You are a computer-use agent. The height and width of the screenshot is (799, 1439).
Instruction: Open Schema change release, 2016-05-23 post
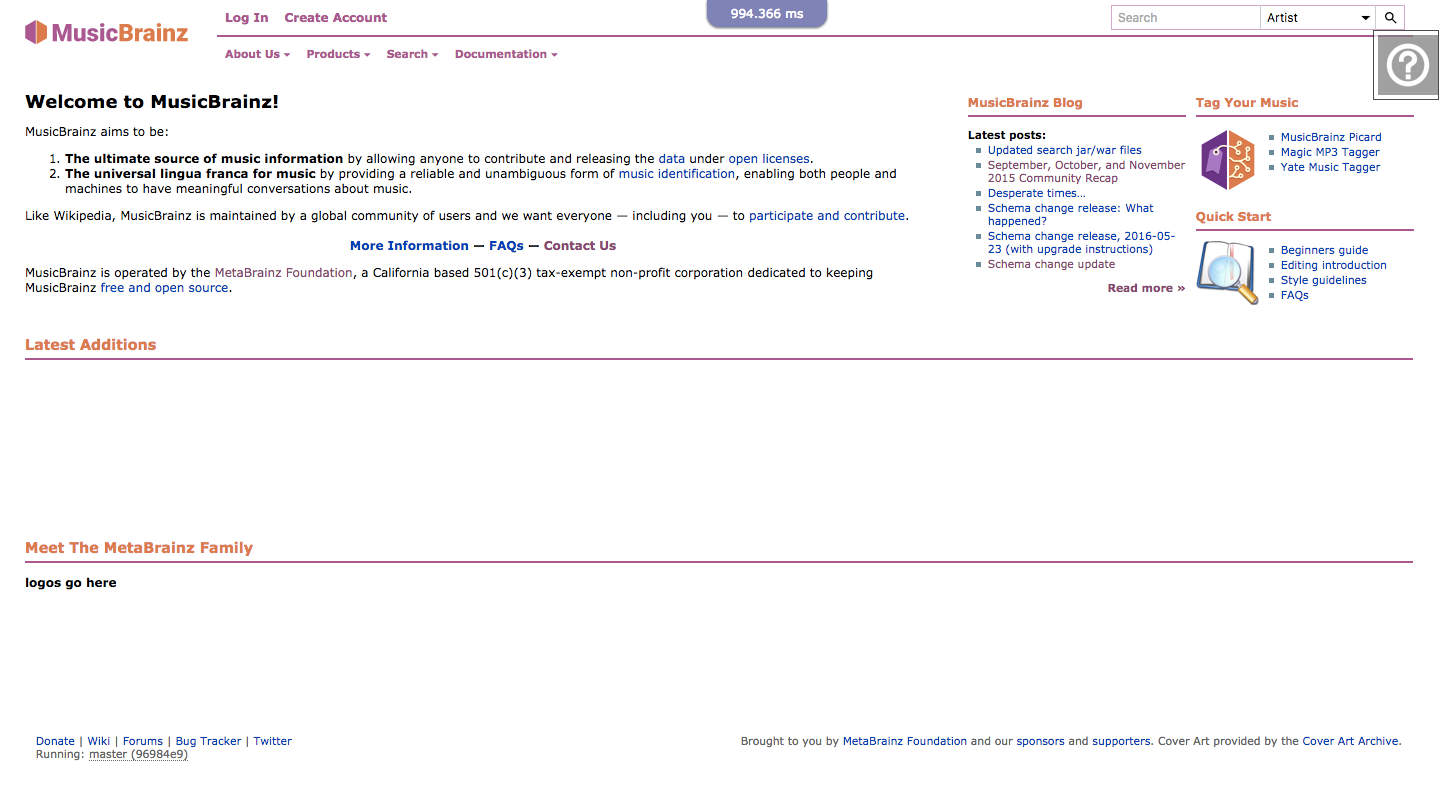1081,243
